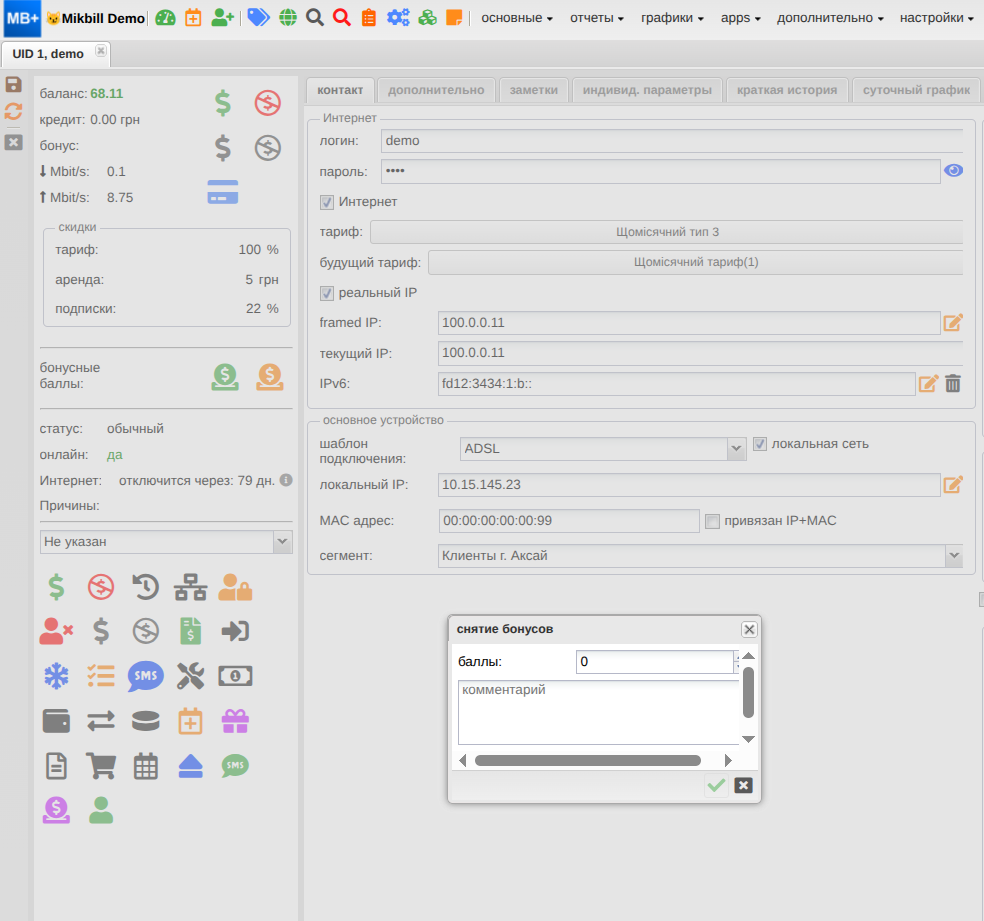Toggle the реальный IP checkbox
The height and width of the screenshot is (921, 984).
[326, 293]
